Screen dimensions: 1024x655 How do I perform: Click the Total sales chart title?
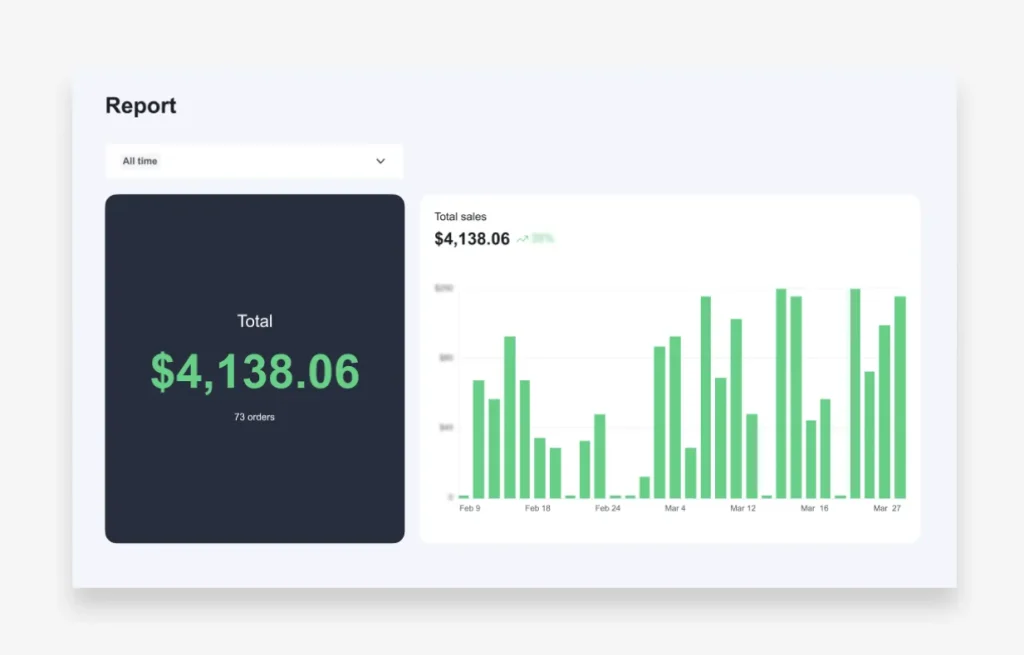click(x=460, y=216)
